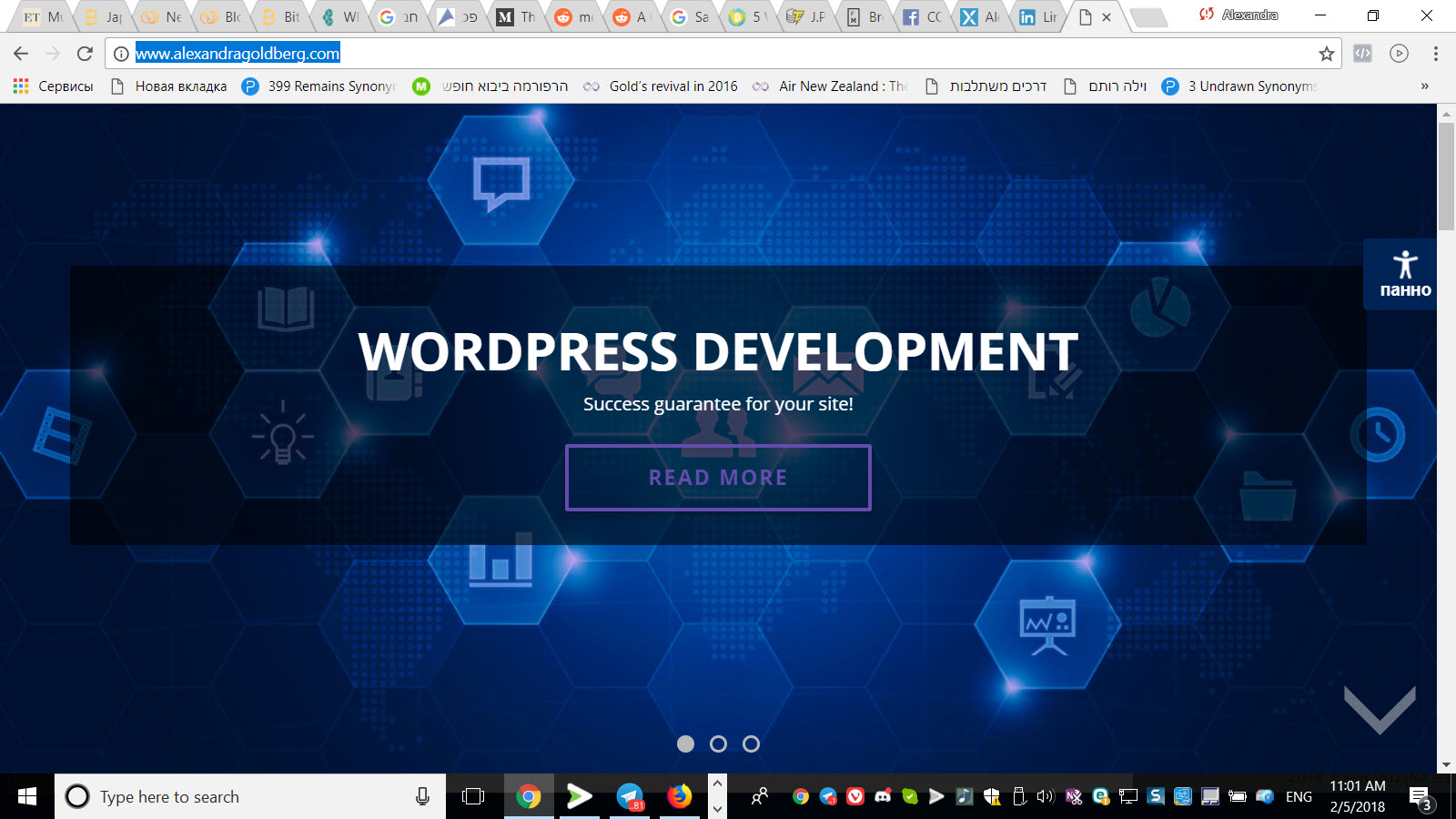The image size is (1456, 819).
Task: Switch to the Chrome taskbar button
Action: 528,796
